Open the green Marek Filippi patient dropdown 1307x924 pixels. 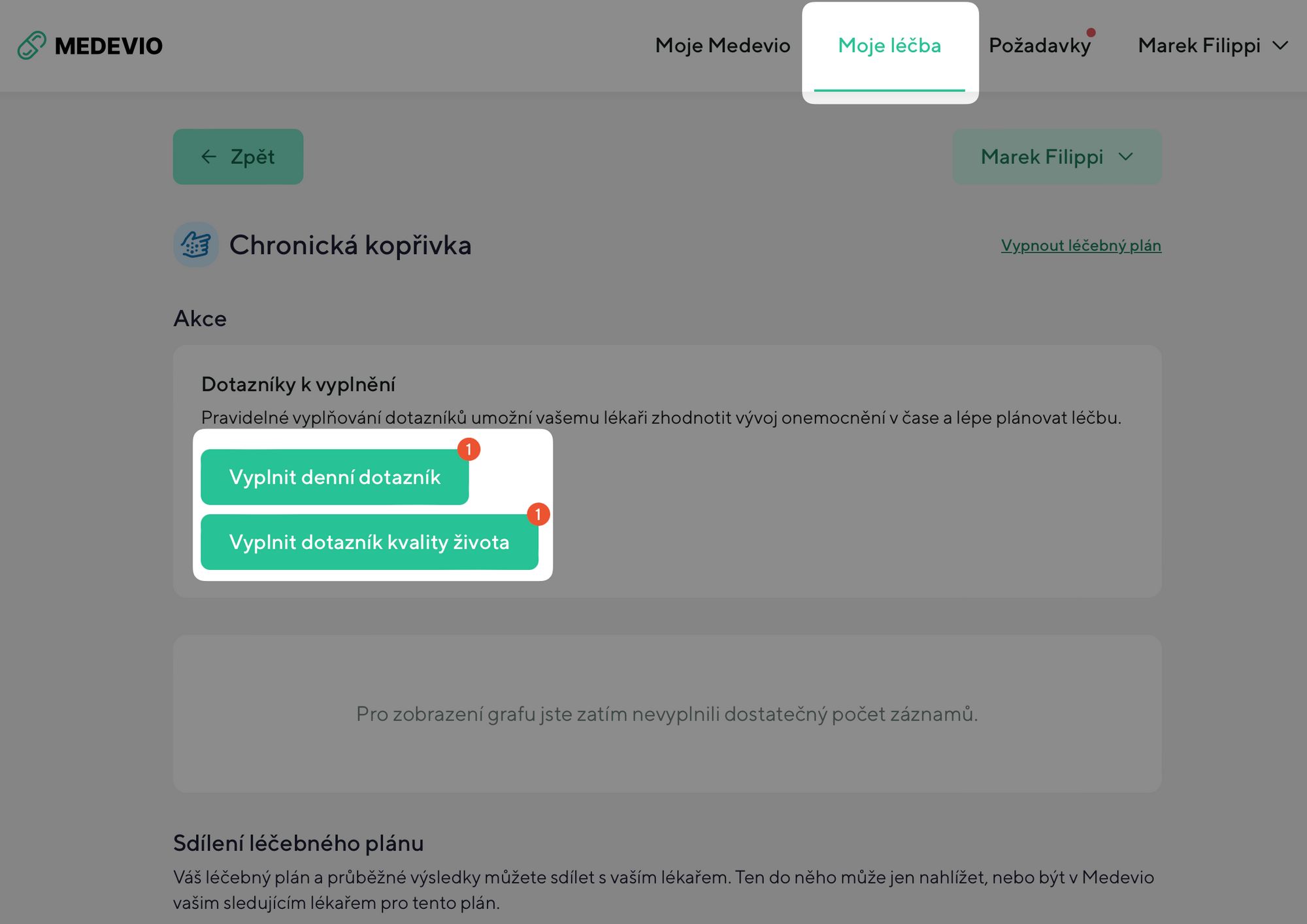(x=1056, y=157)
